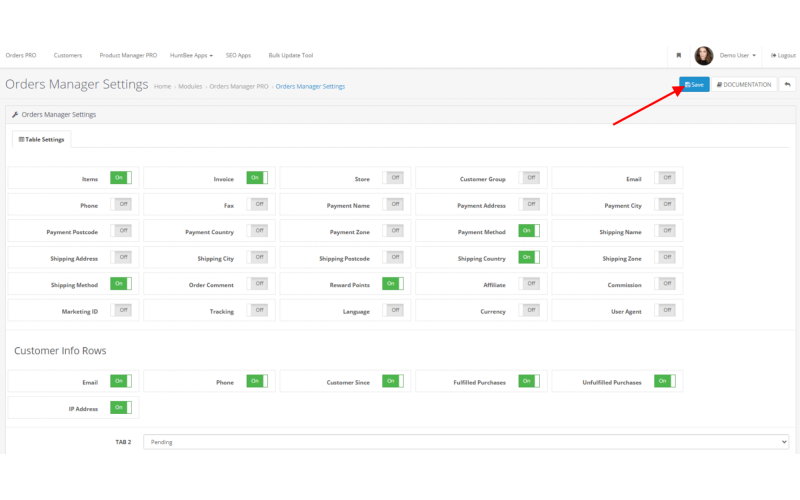The image size is (800, 500).
Task: Log out using the Logout link
Action: click(783, 55)
